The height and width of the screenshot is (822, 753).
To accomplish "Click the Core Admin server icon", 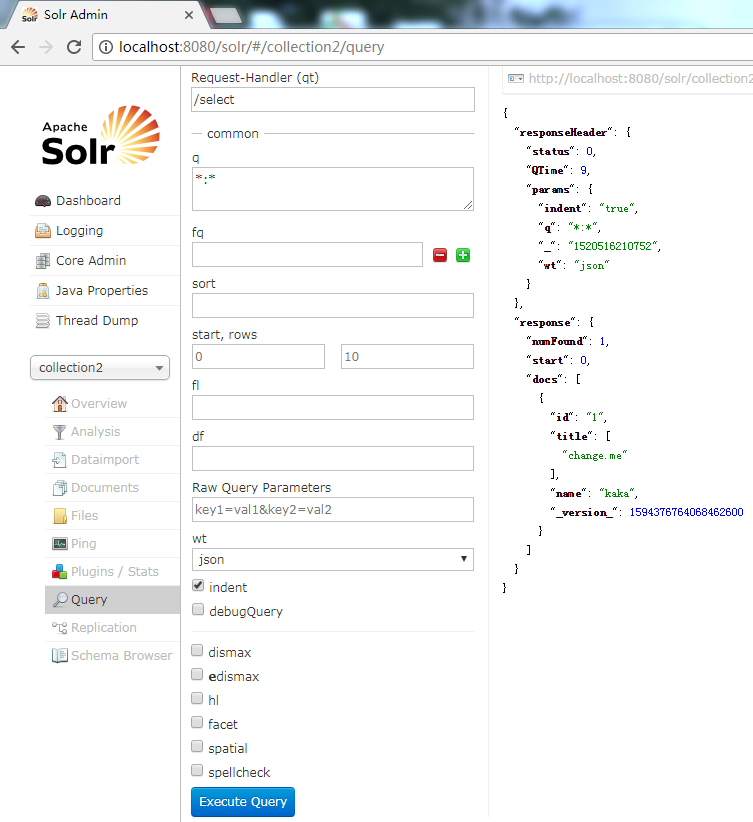I will point(42,261).
